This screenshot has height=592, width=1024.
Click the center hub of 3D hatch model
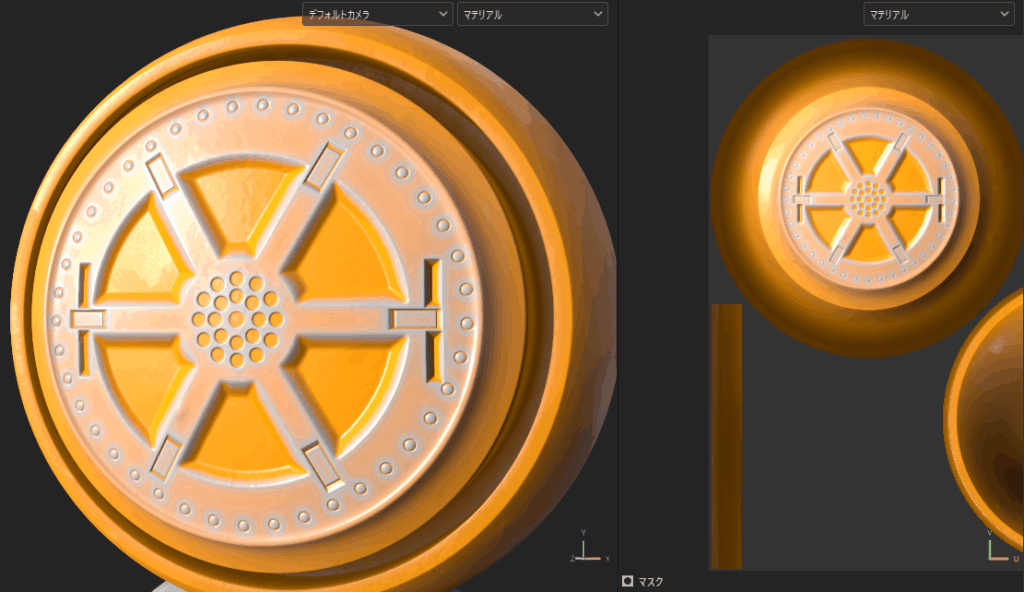[x=237, y=319]
